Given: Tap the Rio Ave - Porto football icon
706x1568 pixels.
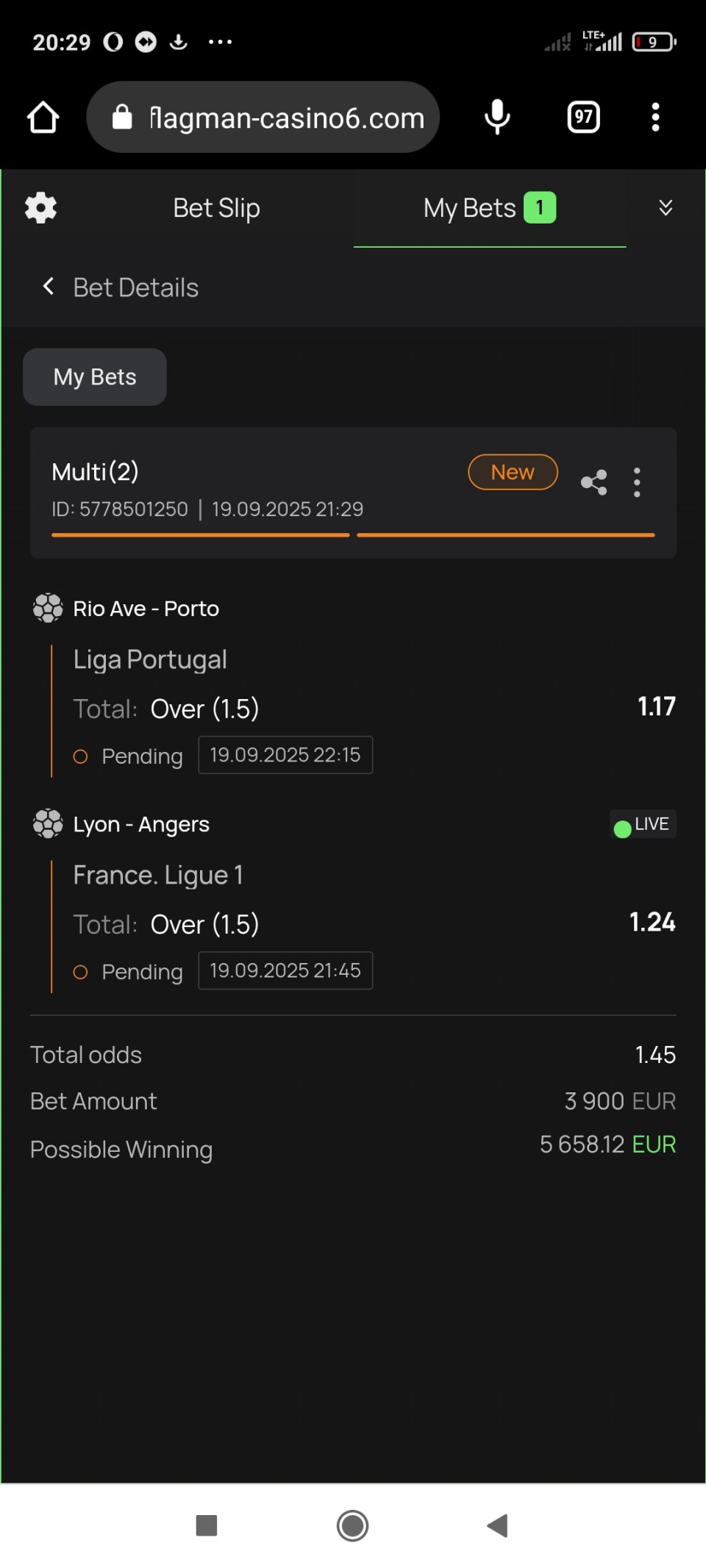Looking at the screenshot, I should (x=48, y=609).
